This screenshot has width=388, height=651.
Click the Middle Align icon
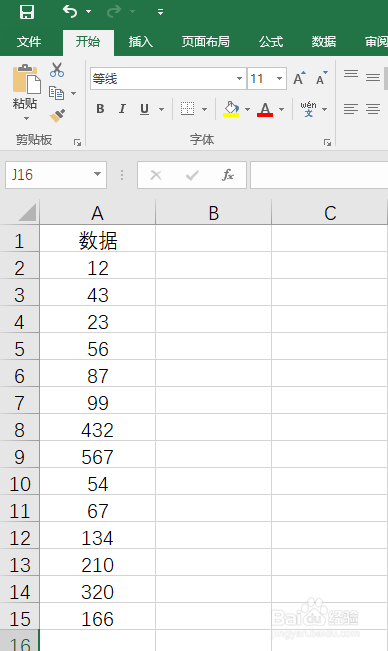point(373,77)
